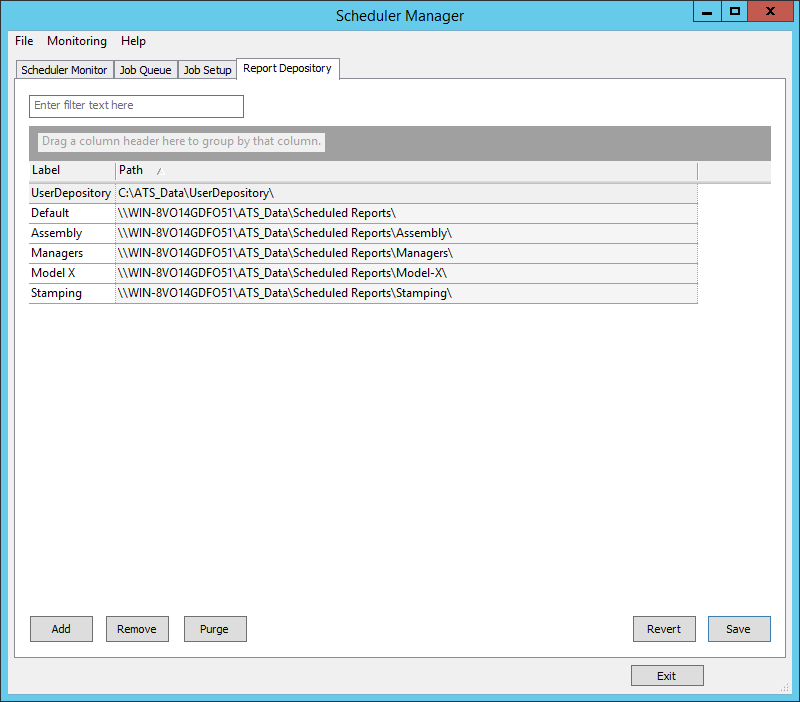This screenshot has width=800, height=702.
Task: Select the Report Depository tab
Action: click(287, 68)
